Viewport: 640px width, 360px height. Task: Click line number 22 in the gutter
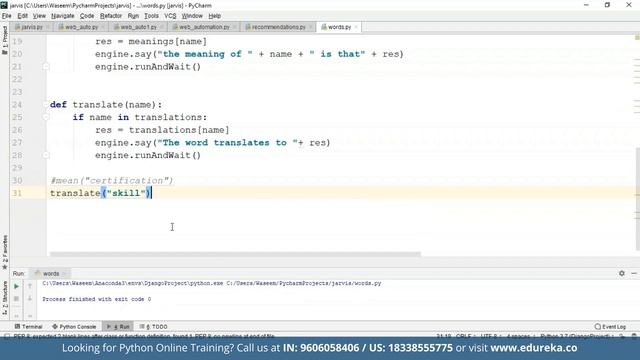click(x=17, y=79)
